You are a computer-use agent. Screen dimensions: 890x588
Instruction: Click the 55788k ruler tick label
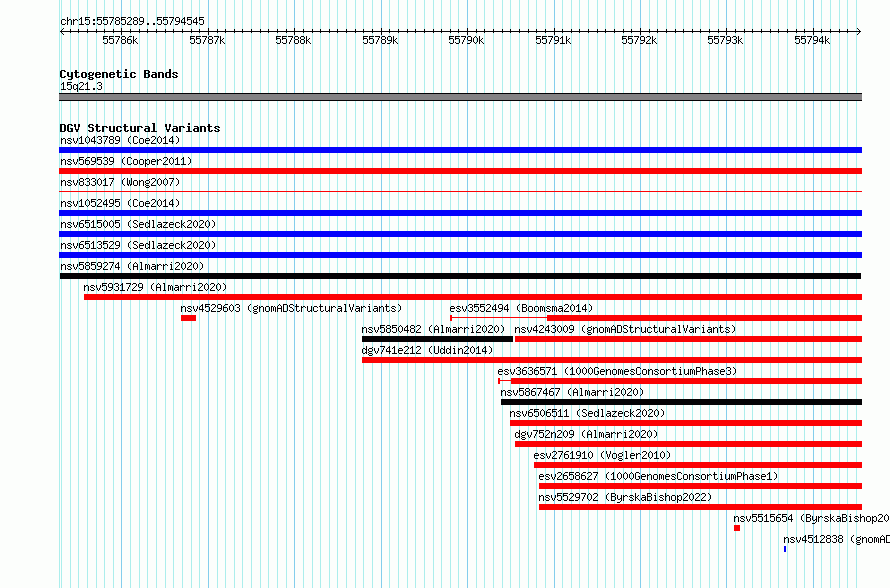293,40
